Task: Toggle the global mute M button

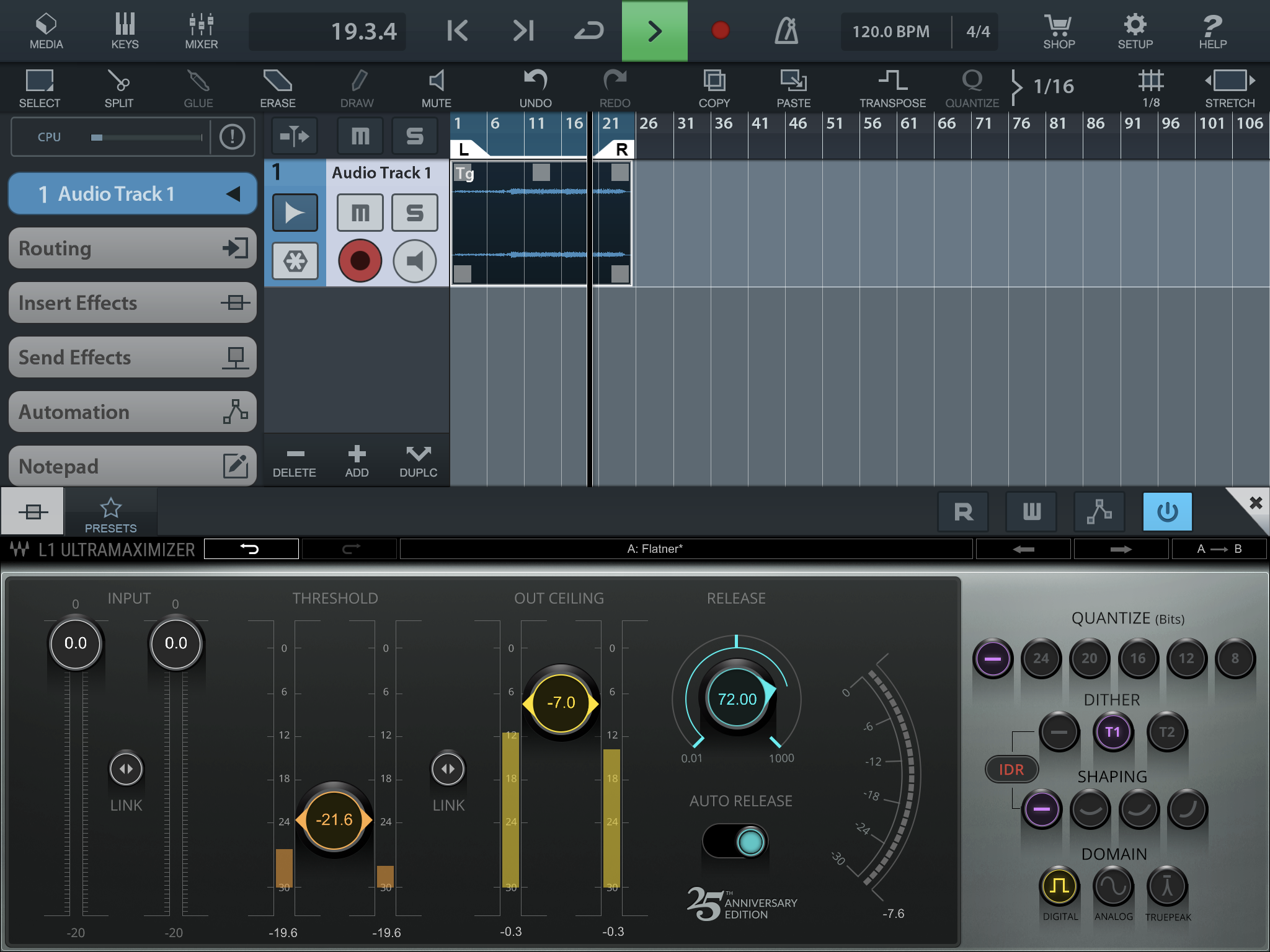Action: (x=360, y=136)
